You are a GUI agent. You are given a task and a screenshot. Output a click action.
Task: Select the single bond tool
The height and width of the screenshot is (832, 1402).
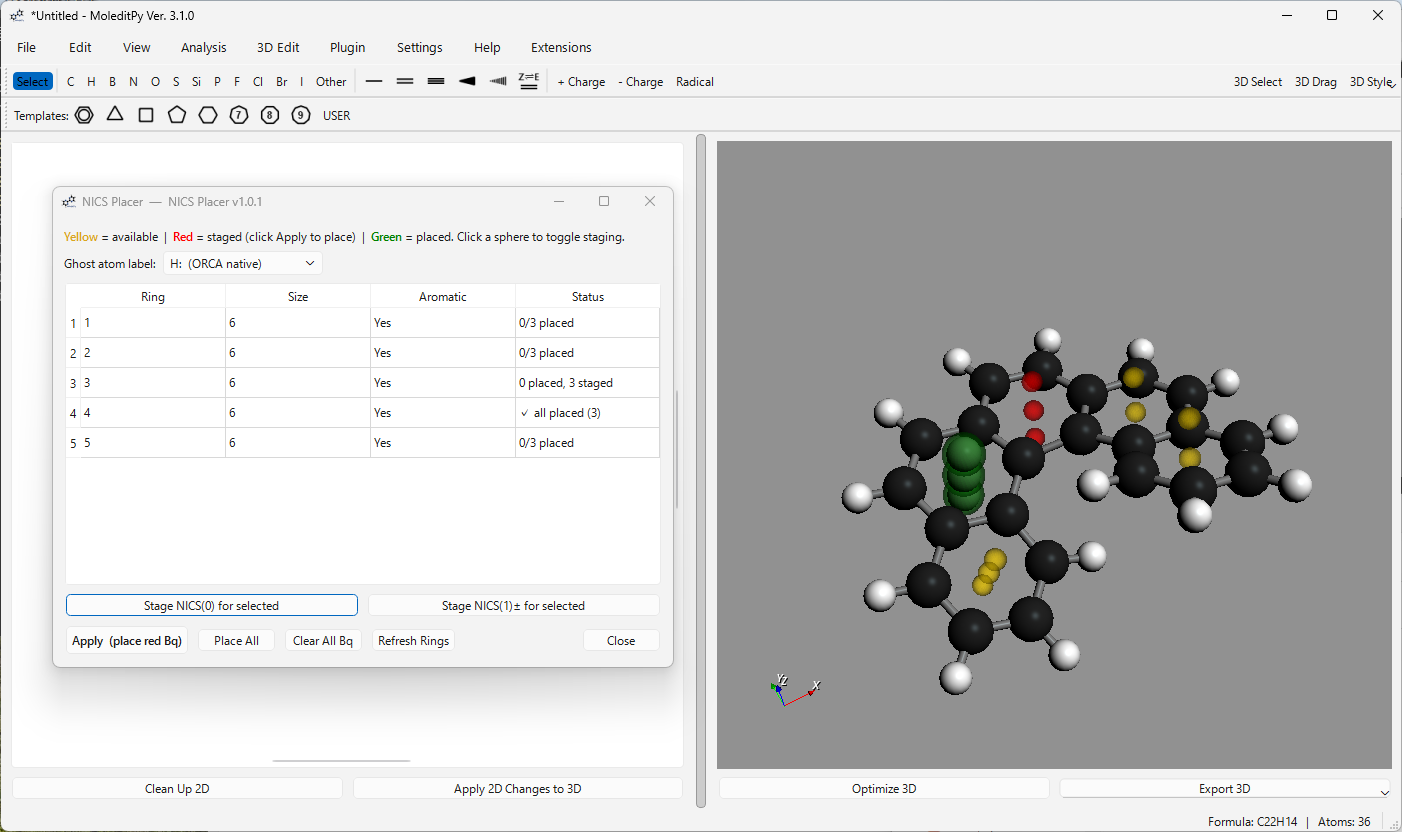pyautogui.click(x=374, y=82)
